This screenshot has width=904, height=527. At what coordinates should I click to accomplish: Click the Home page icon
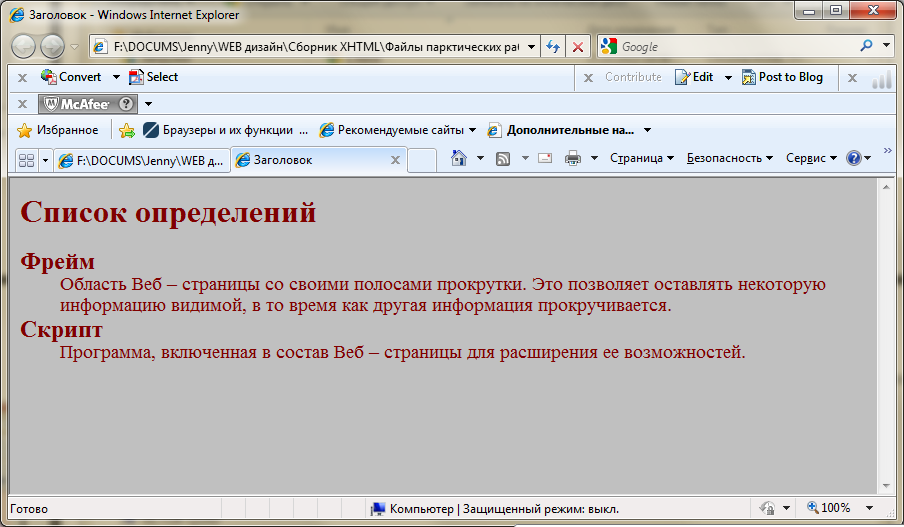(x=459, y=159)
